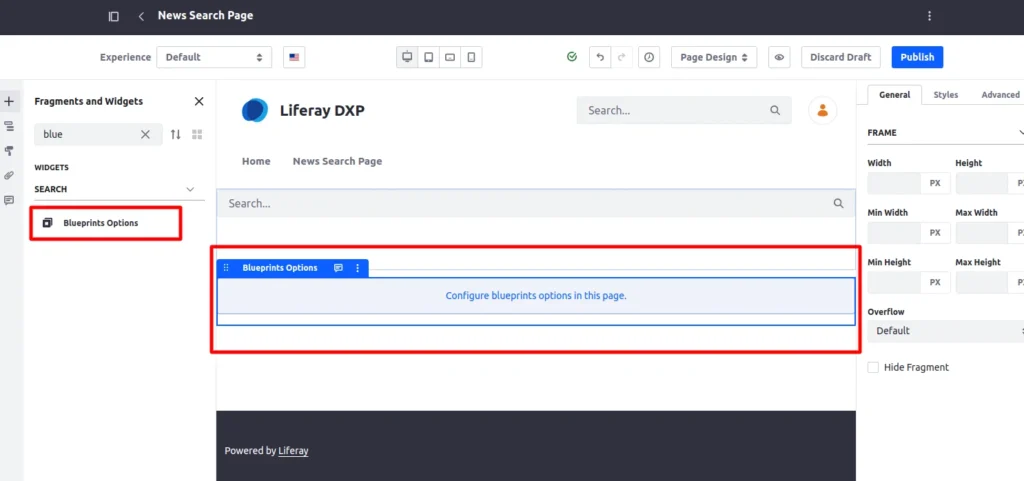Change the Min Width PX unit selector
Image resolution: width=1024 pixels, height=481 pixels.
click(x=935, y=233)
